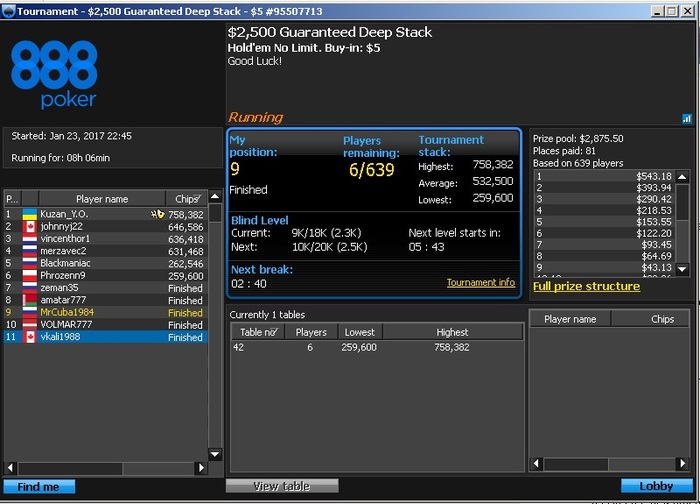Select highlighted player MrCuba1984
The height and width of the screenshot is (504, 700).
(x=105, y=312)
